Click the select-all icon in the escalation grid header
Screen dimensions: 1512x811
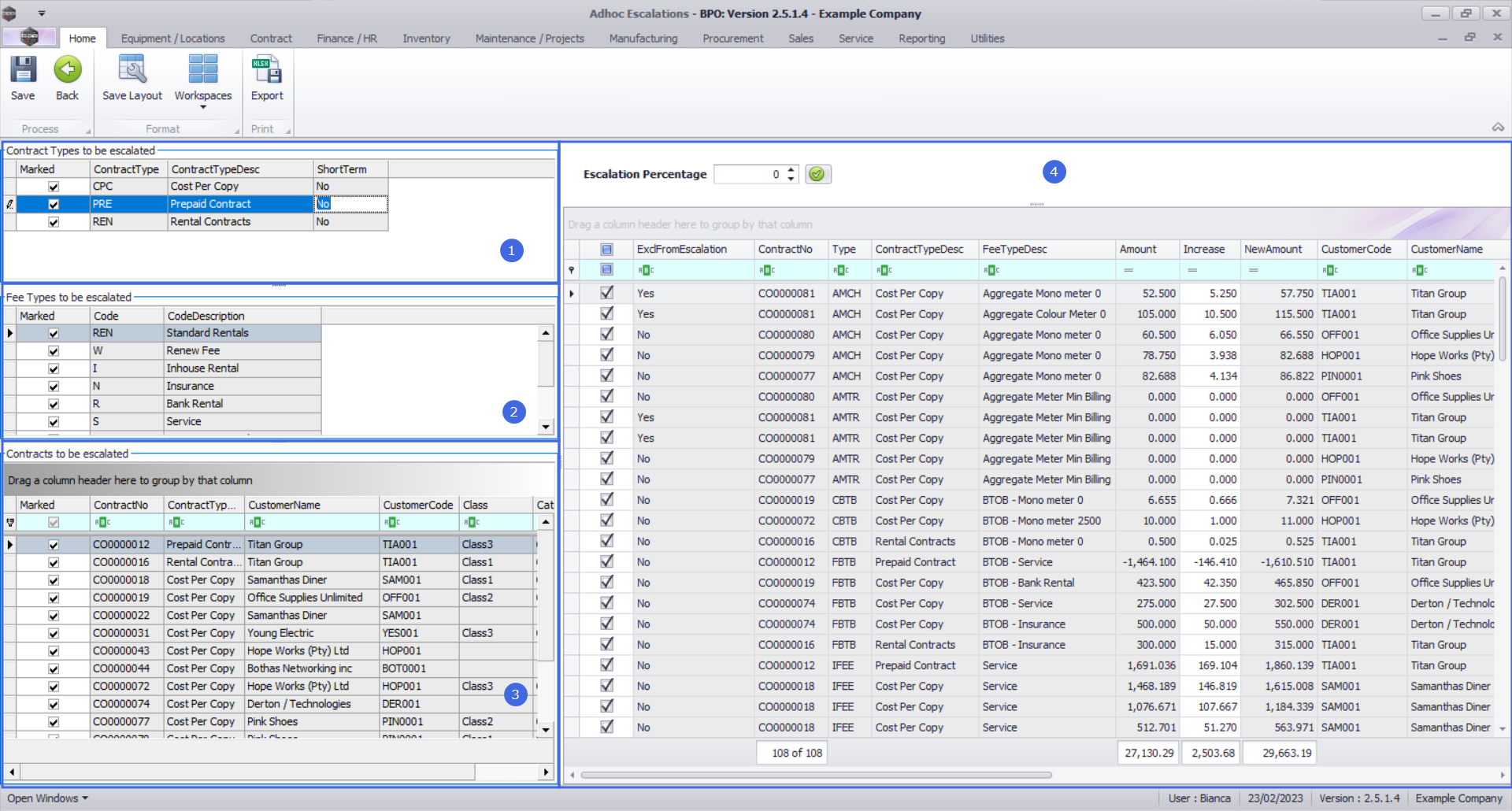tap(606, 250)
